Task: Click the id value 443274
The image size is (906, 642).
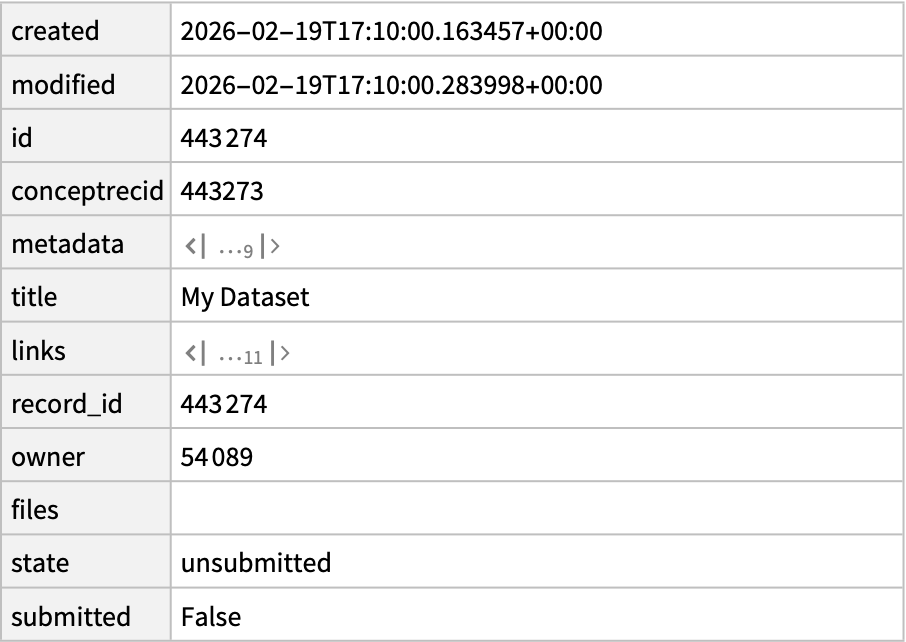Action: 224,138
